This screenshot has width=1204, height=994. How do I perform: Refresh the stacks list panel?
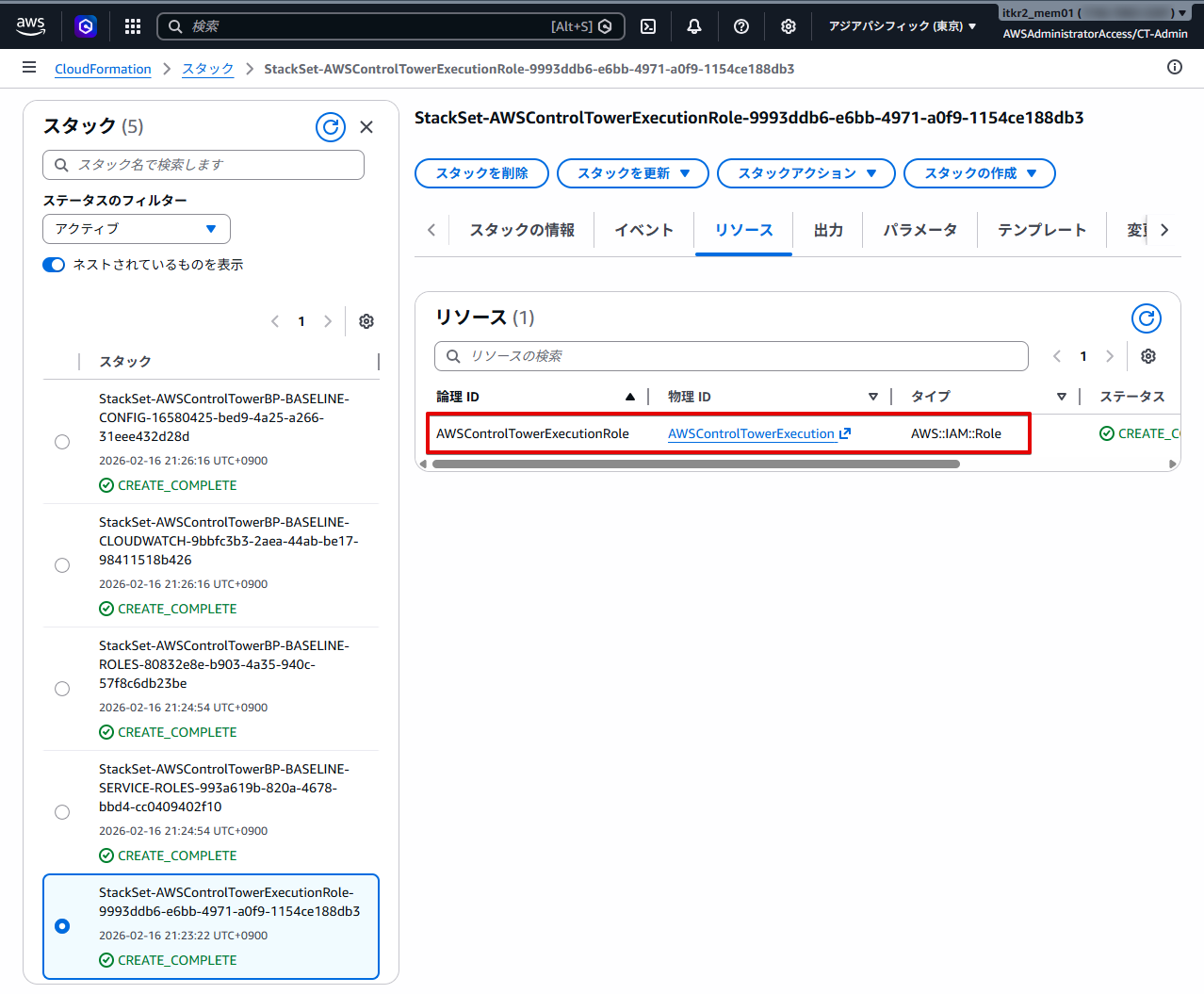(x=331, y=127)
